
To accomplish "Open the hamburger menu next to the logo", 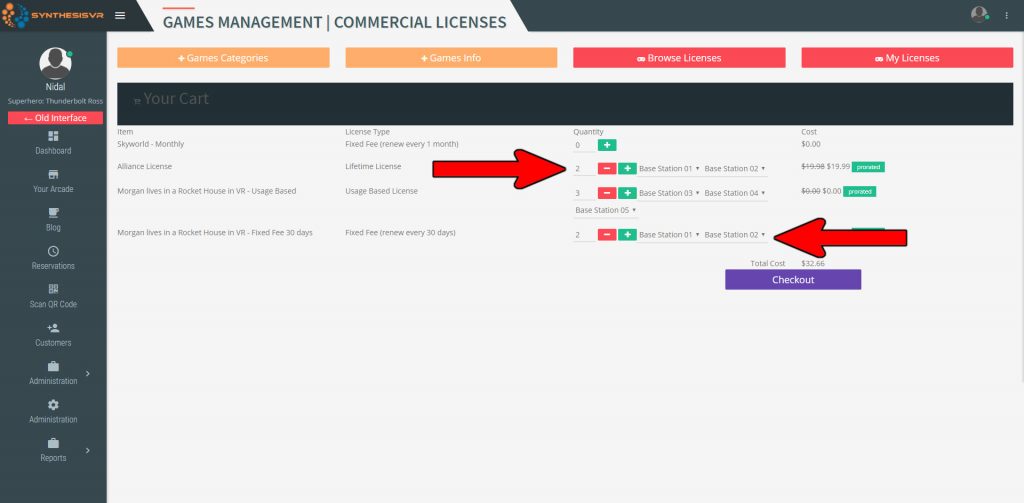I will [120, 15].
